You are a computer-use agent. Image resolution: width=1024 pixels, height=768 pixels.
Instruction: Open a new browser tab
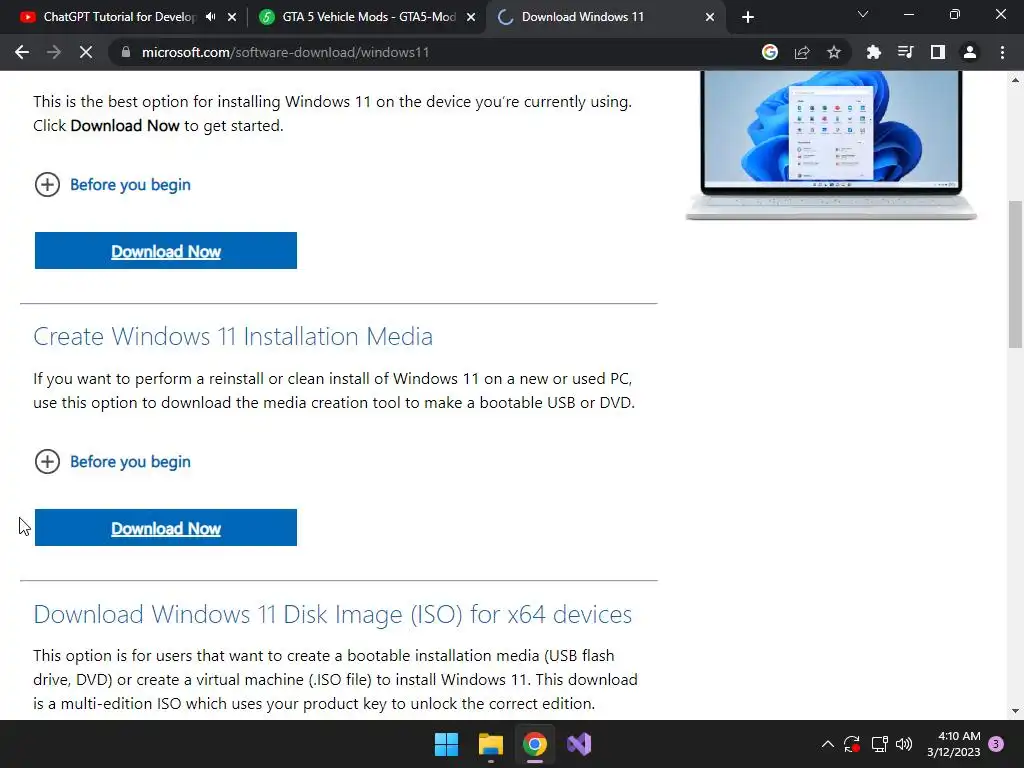pyautogui.click(x=748, y=17)
